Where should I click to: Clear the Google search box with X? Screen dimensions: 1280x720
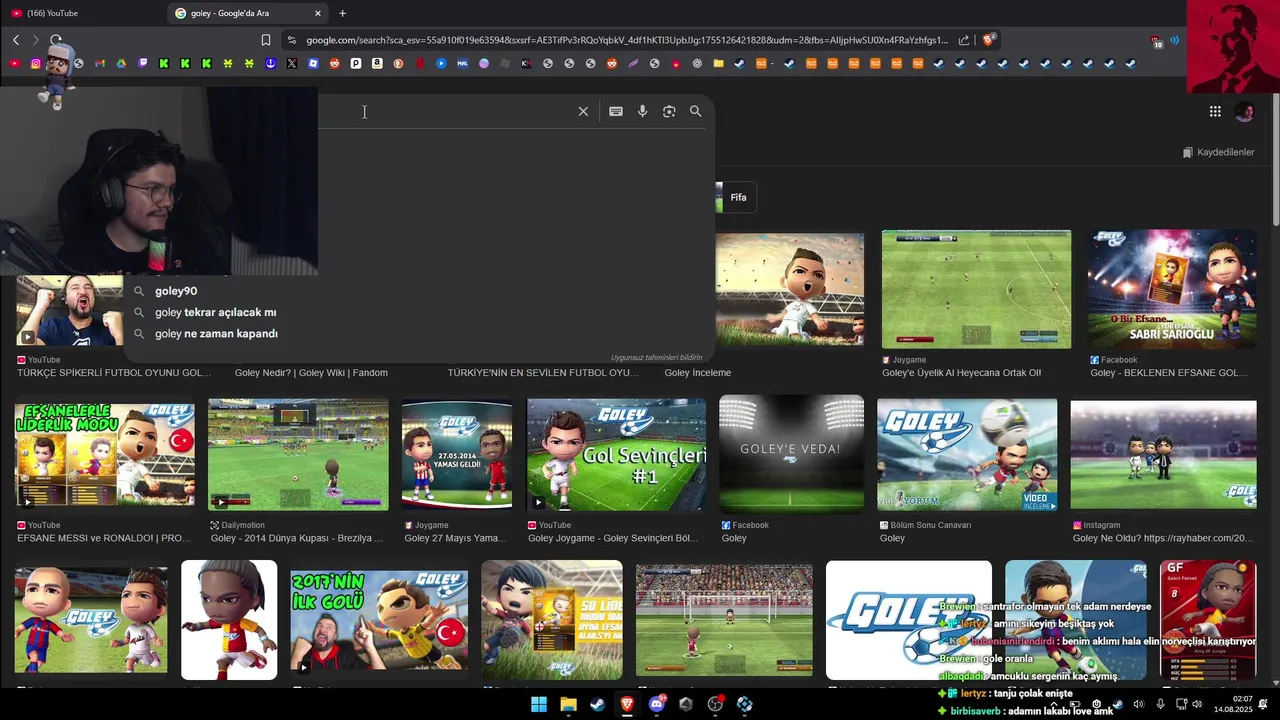point(583,111)
